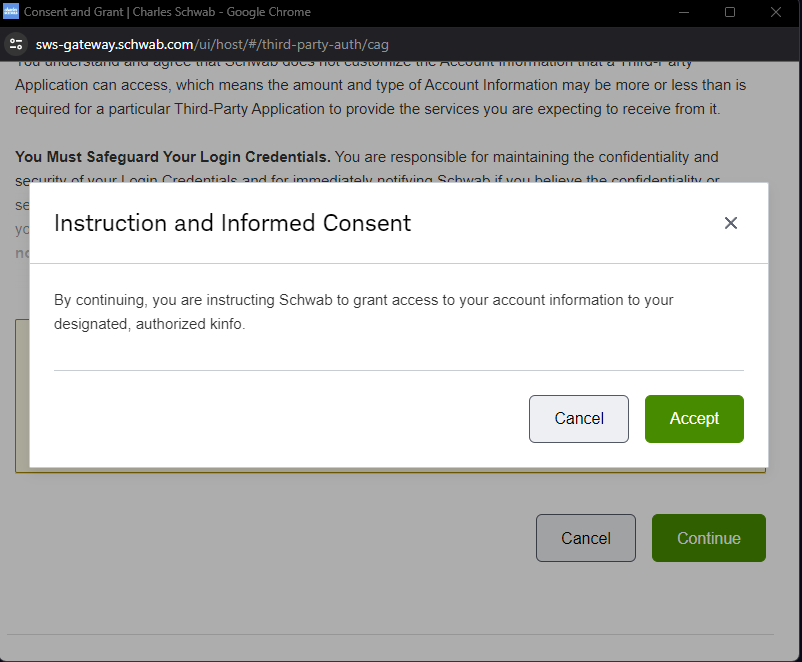Click the Continue button behind the dialog

click(708, 538)
